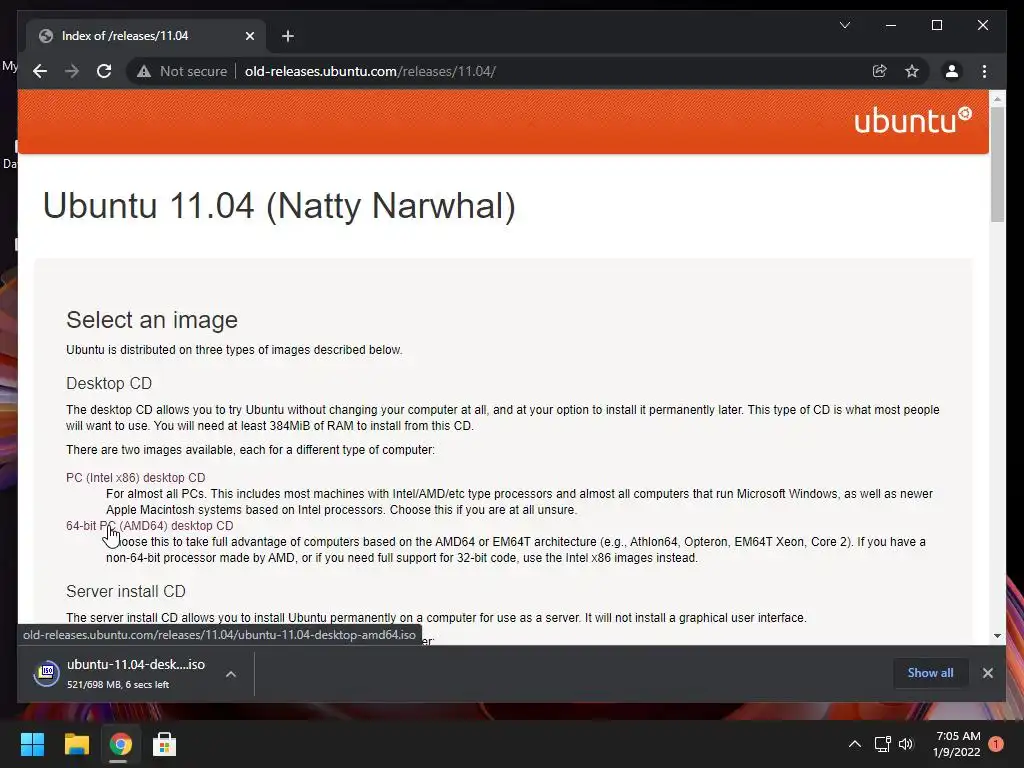Go back to the previous page
The height and width of the screenshot is (768, 1024).
coord(40,71)
